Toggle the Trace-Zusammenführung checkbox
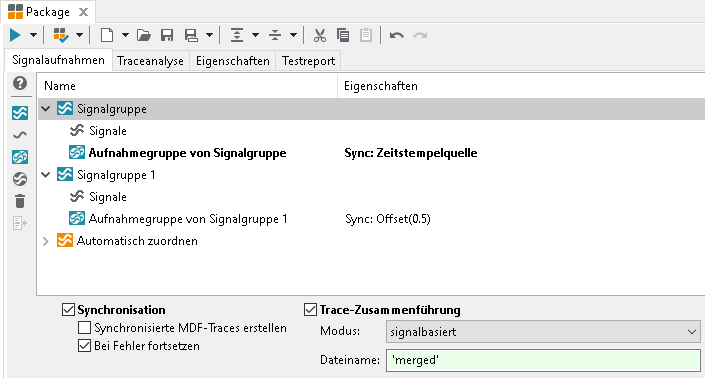The height and width of the screenshot is (378, 705). [310, 310]
